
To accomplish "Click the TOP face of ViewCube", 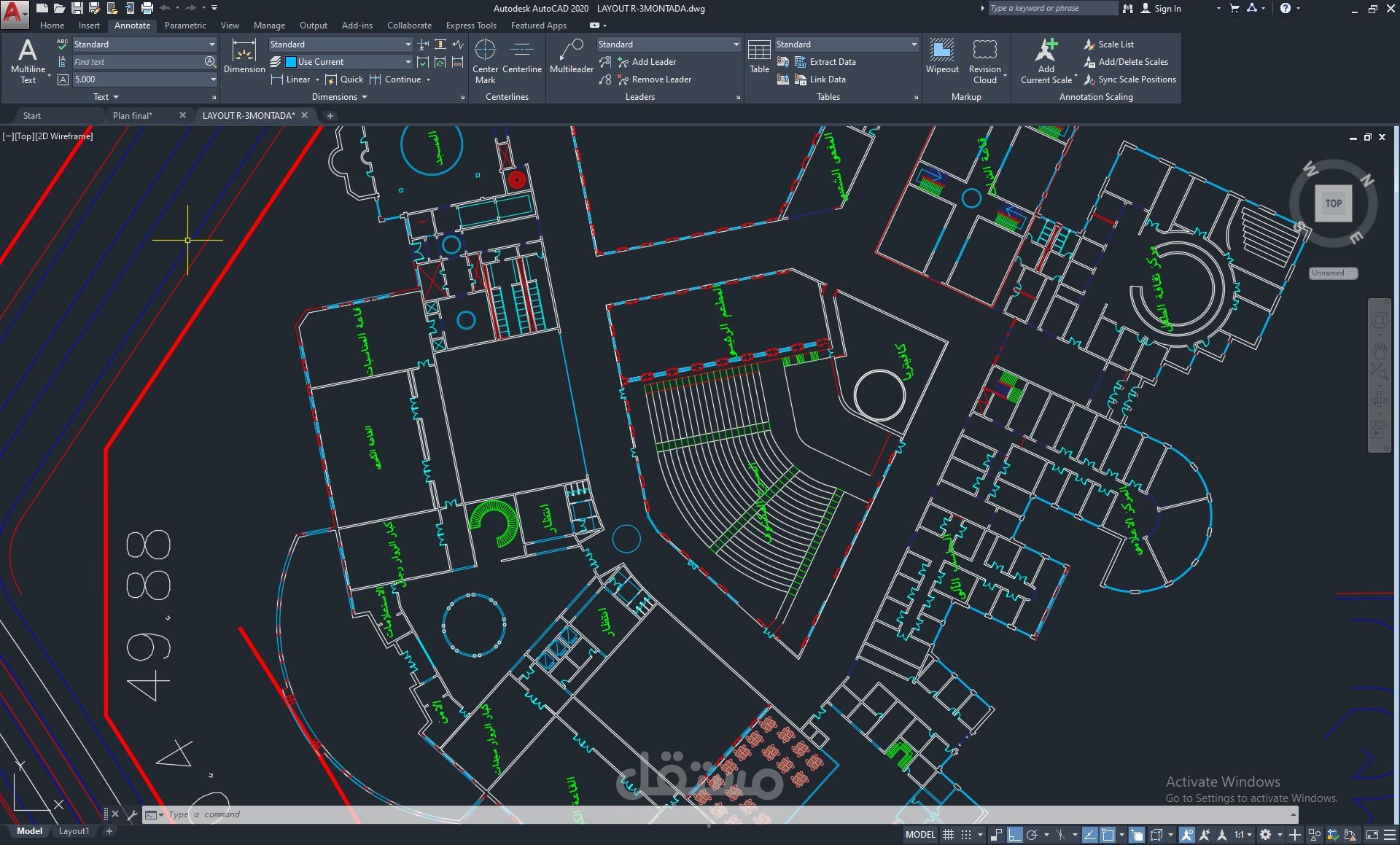I will [1333, 203].
